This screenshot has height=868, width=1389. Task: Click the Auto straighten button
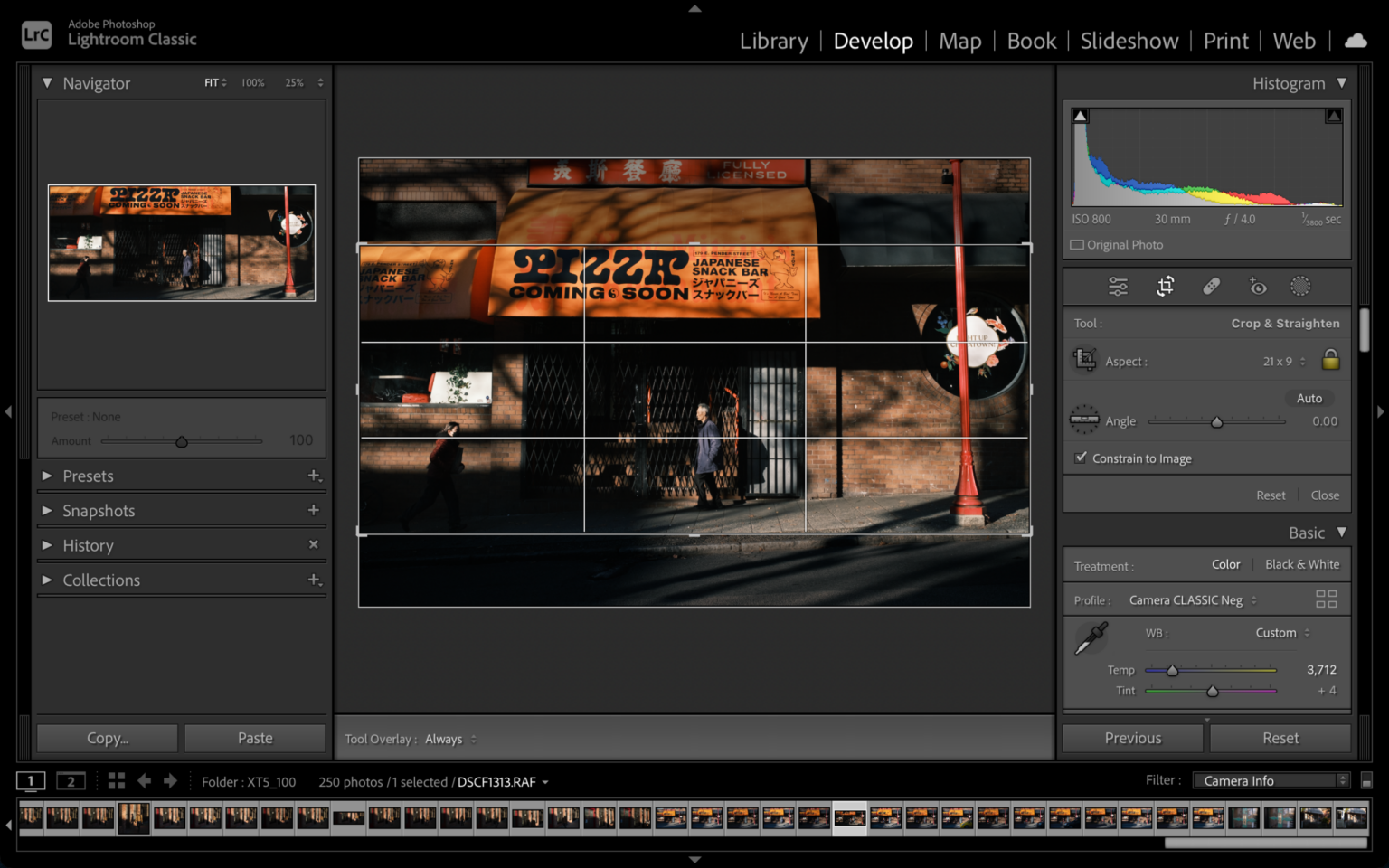(x=1309, y=398)
